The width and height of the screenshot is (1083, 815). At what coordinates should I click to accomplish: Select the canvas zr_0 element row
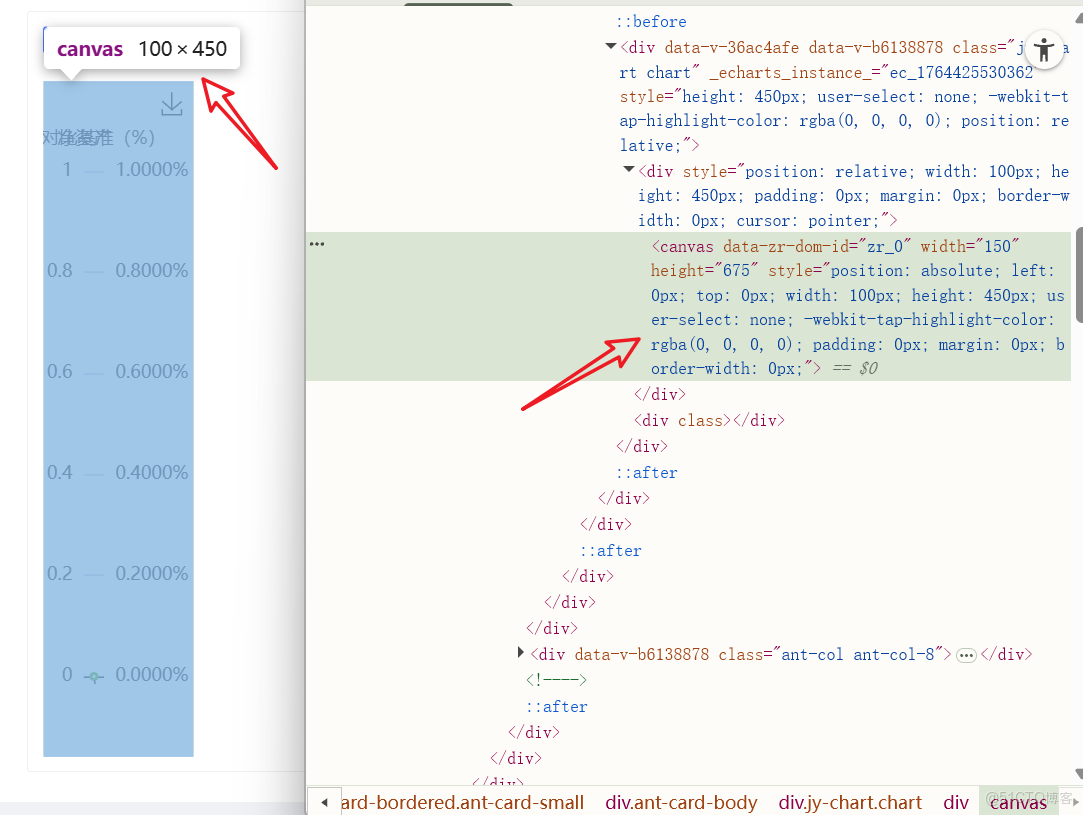[x=688, y=307]
